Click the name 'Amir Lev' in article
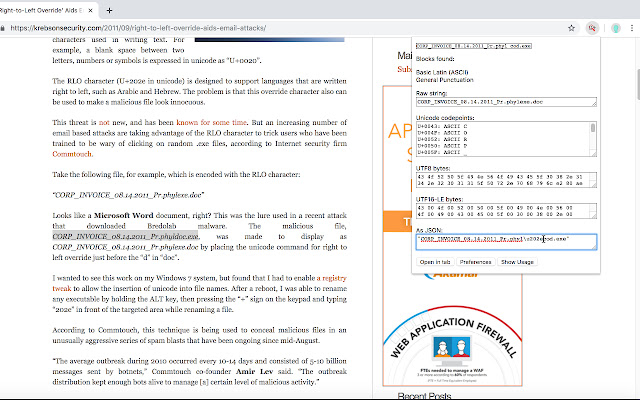Viewport: 640px width, 400px height. pos(253,371)
